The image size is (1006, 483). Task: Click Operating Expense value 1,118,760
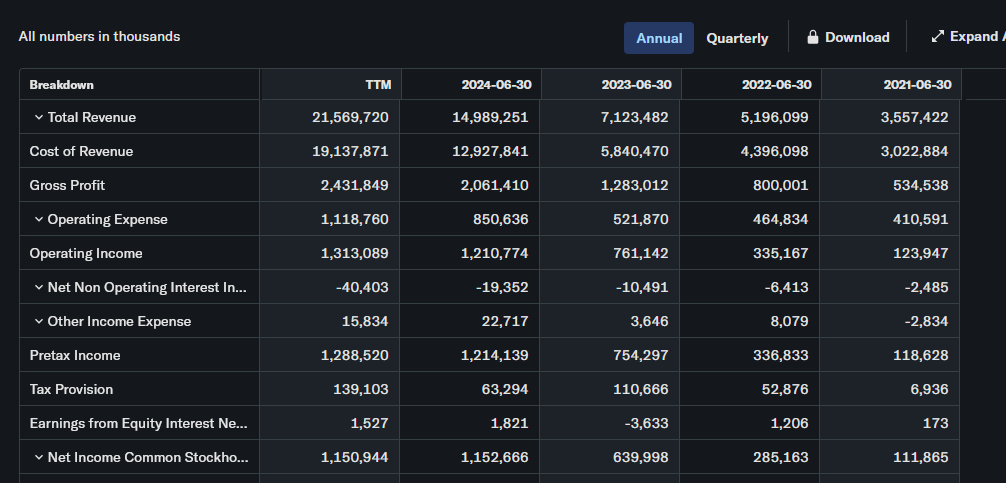click(x=355, y=219)
